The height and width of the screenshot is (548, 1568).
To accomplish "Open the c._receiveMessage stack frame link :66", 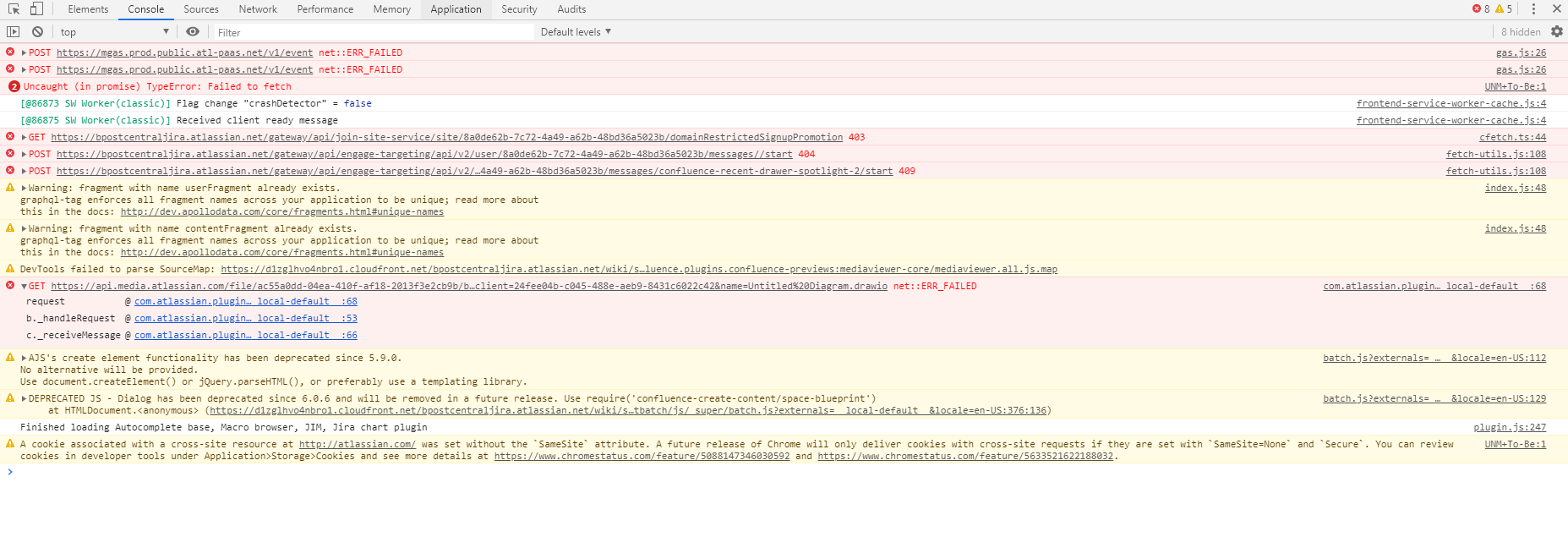I will click(246, 335).
